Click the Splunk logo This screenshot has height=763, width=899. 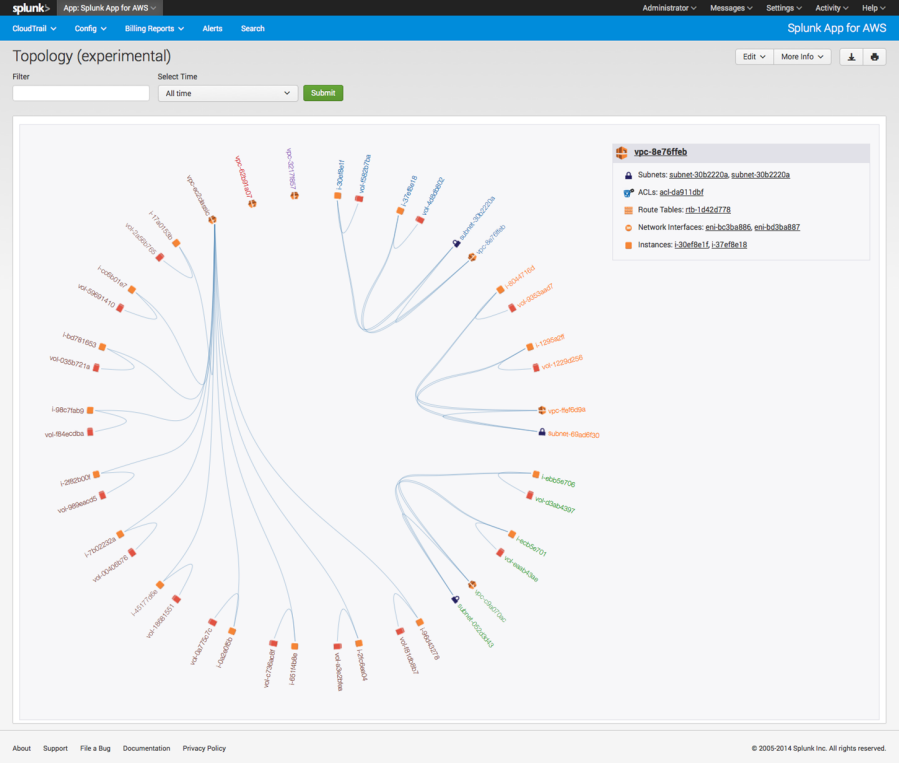tap(31, 8)
